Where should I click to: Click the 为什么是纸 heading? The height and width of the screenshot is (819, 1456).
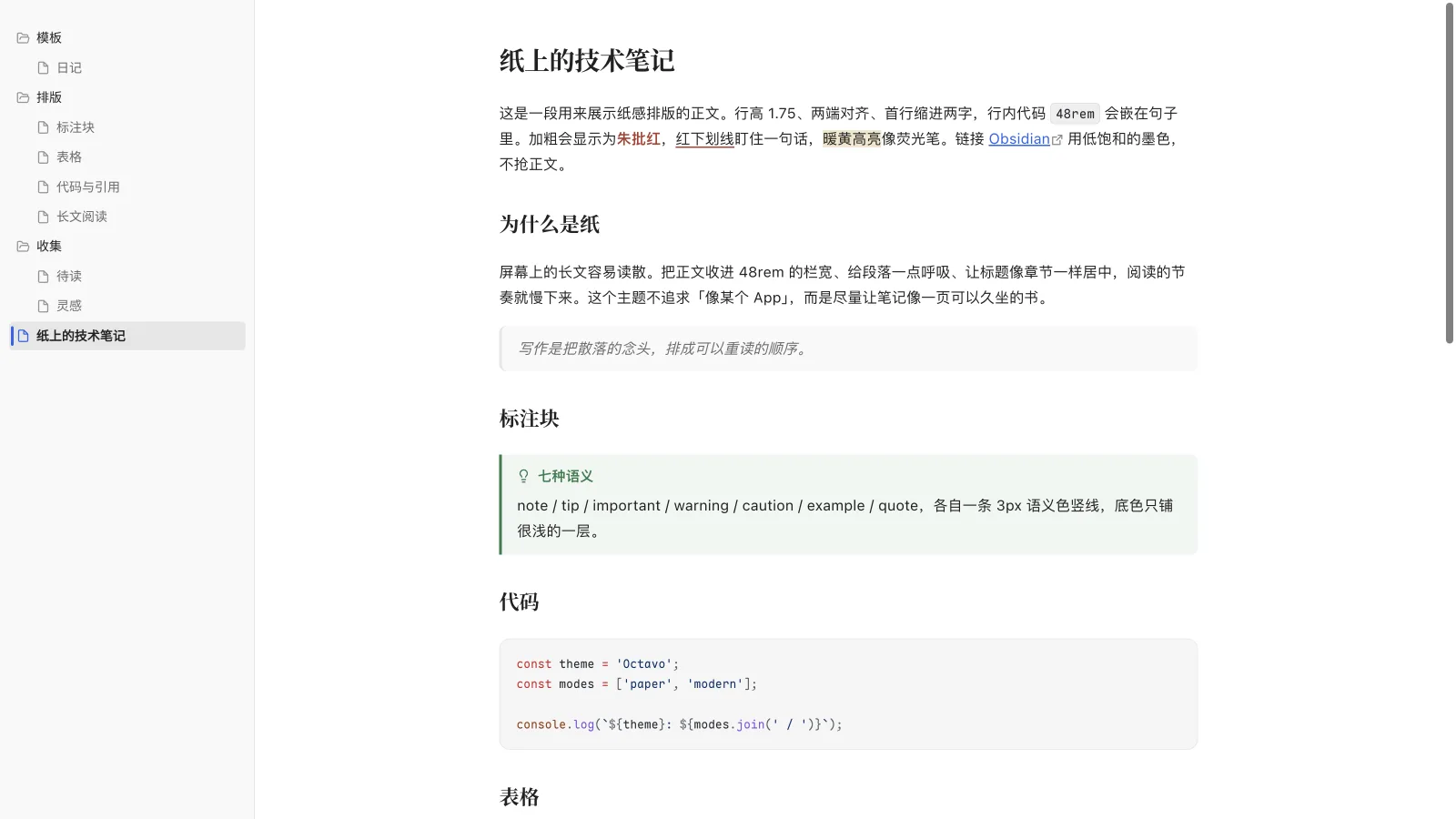[x=550, y=225]
